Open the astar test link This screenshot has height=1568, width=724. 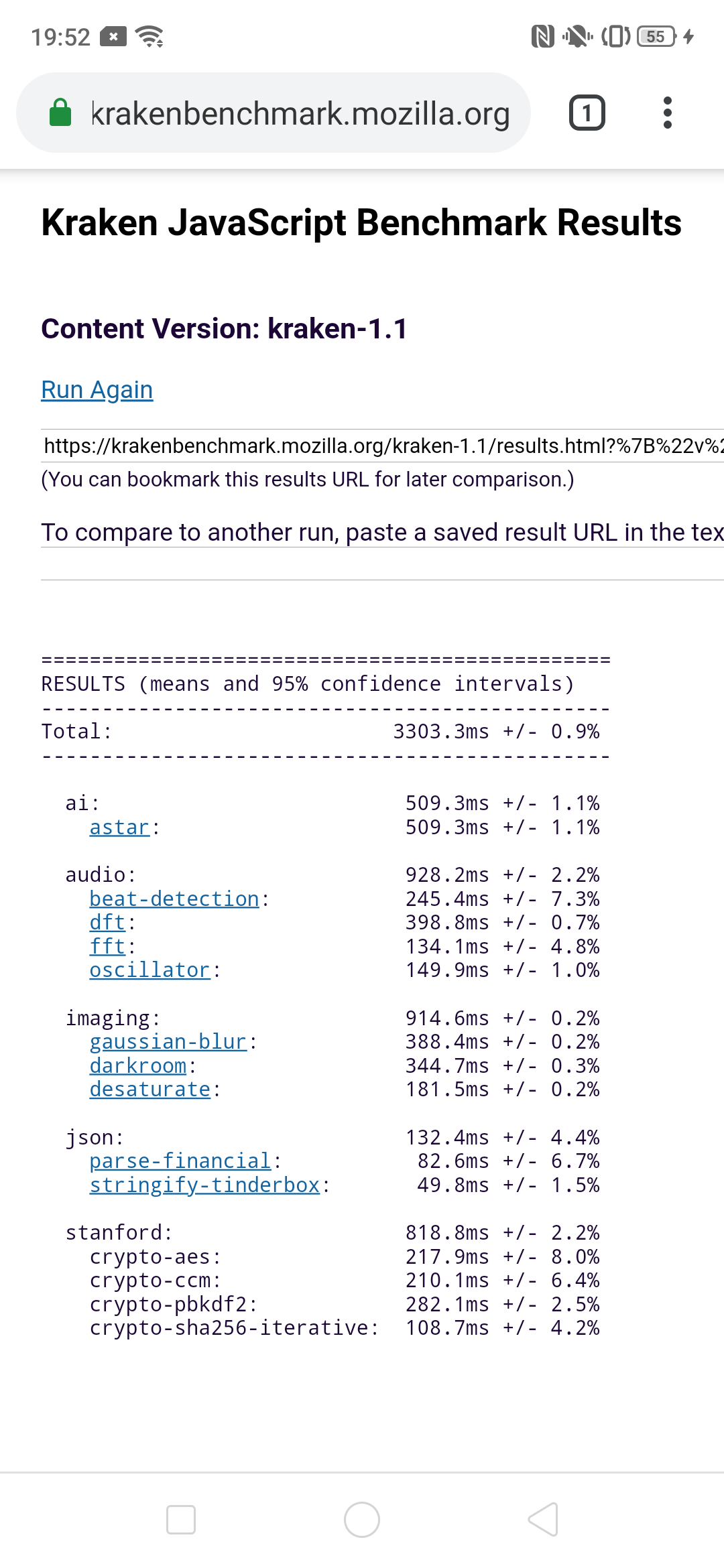pos(119,828)
